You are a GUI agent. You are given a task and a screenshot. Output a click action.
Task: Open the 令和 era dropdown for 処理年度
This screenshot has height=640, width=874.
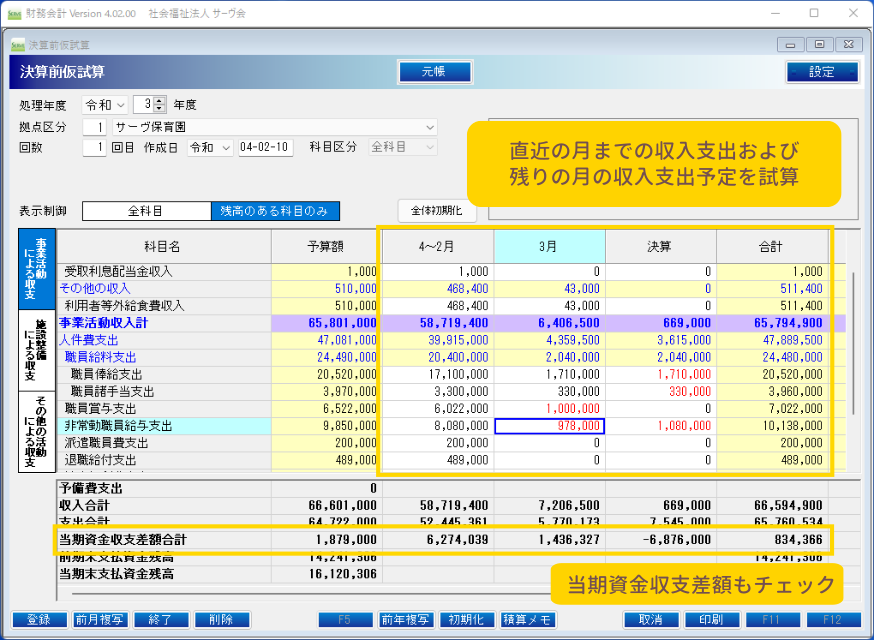tap(105, 105)
